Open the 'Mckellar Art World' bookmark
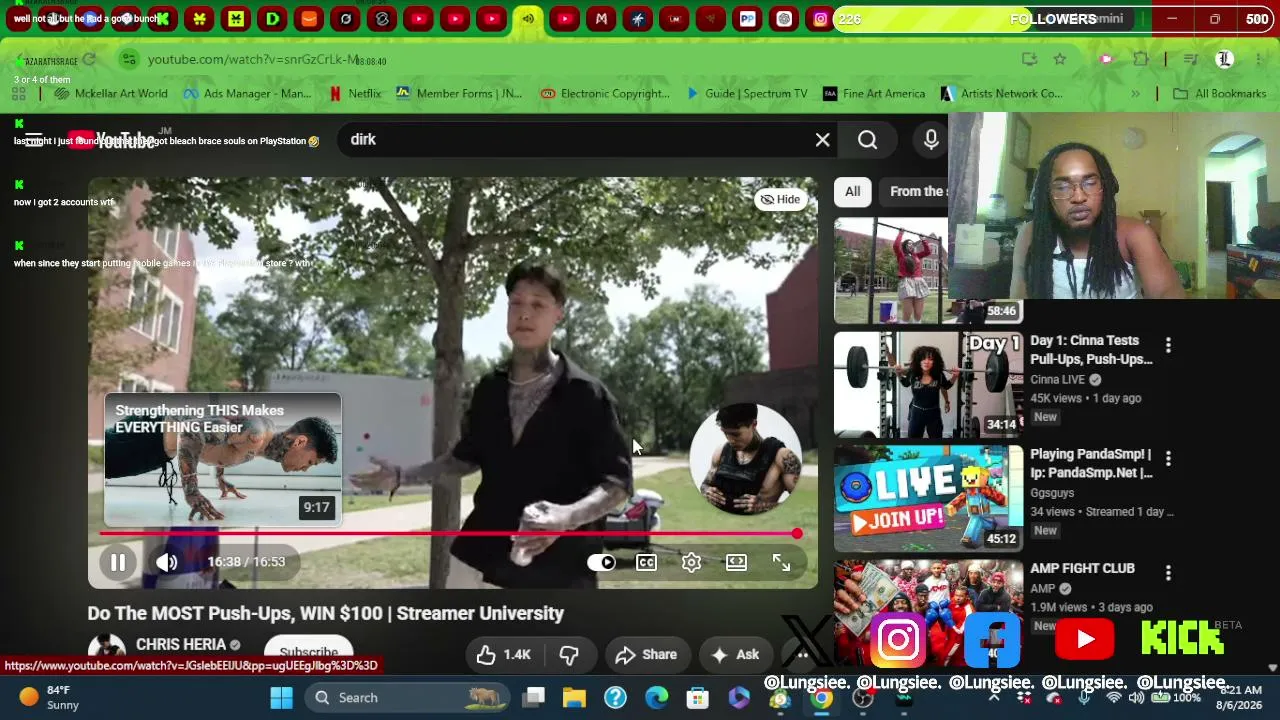Image resolution: width=1280 pixels, height=720 pixels. tap(111, 94)
